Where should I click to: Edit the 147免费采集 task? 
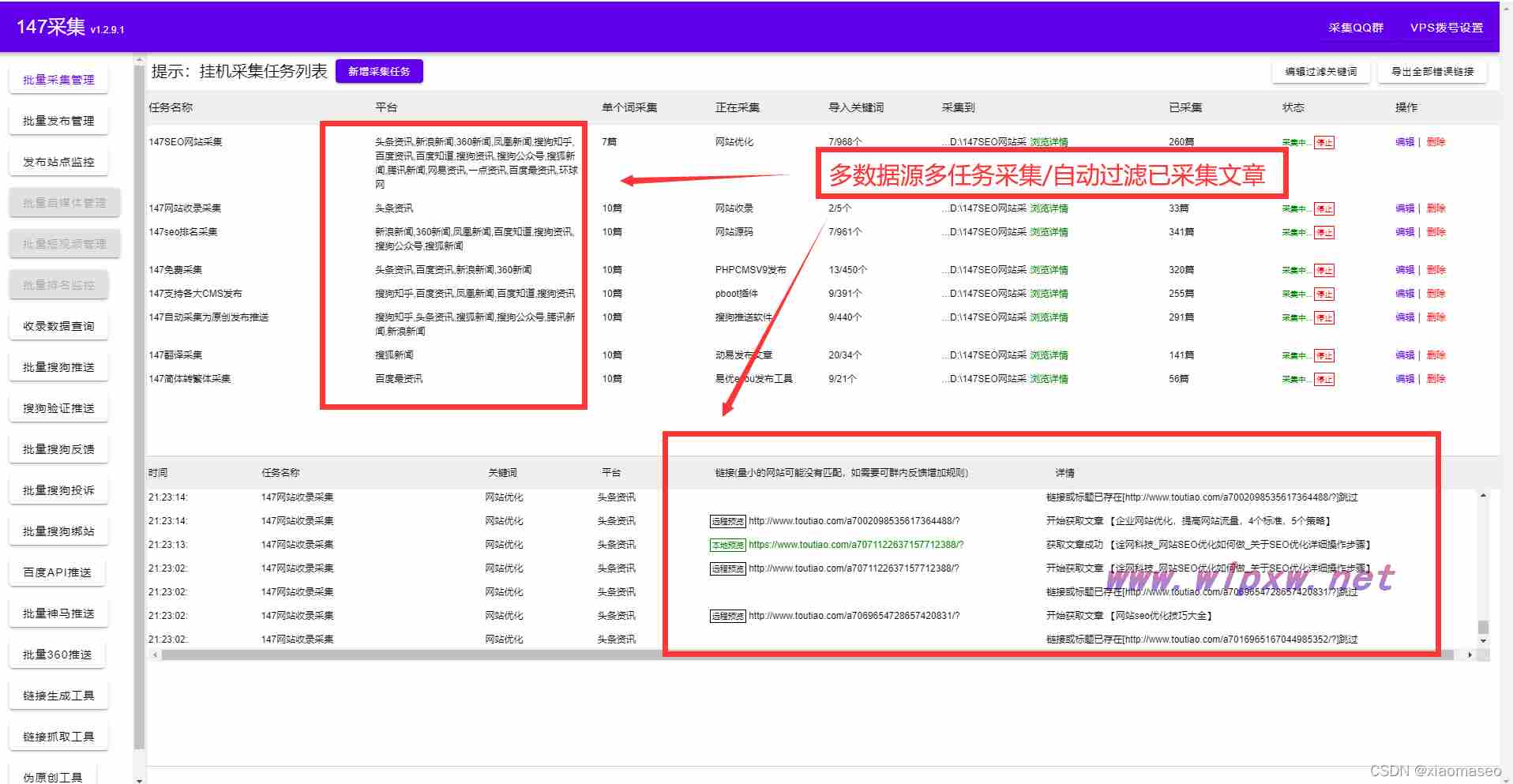coord(1405,270)
